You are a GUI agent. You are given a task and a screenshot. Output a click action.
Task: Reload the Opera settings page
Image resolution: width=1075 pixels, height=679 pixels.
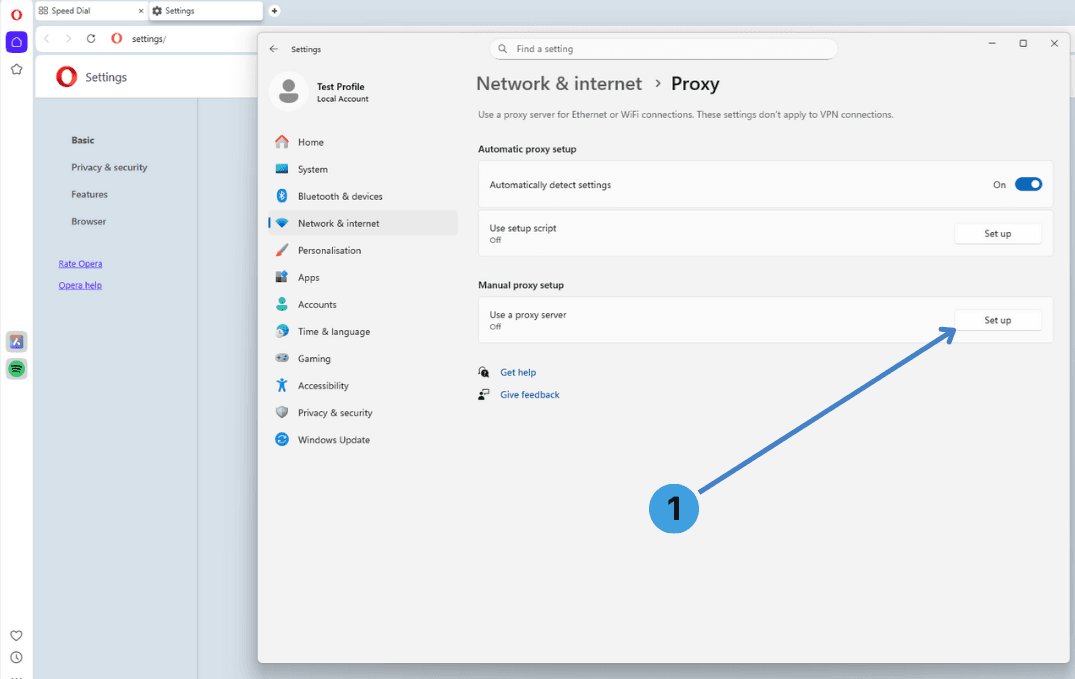tap(90, 38)
